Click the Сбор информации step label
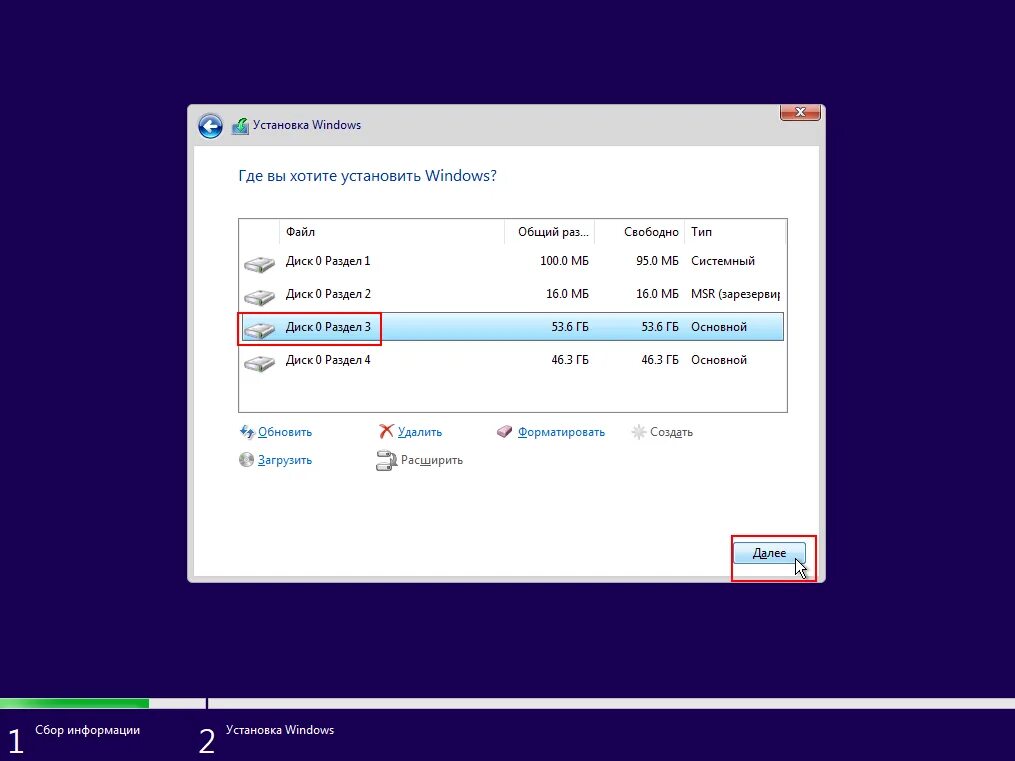 tap(87, 730)
